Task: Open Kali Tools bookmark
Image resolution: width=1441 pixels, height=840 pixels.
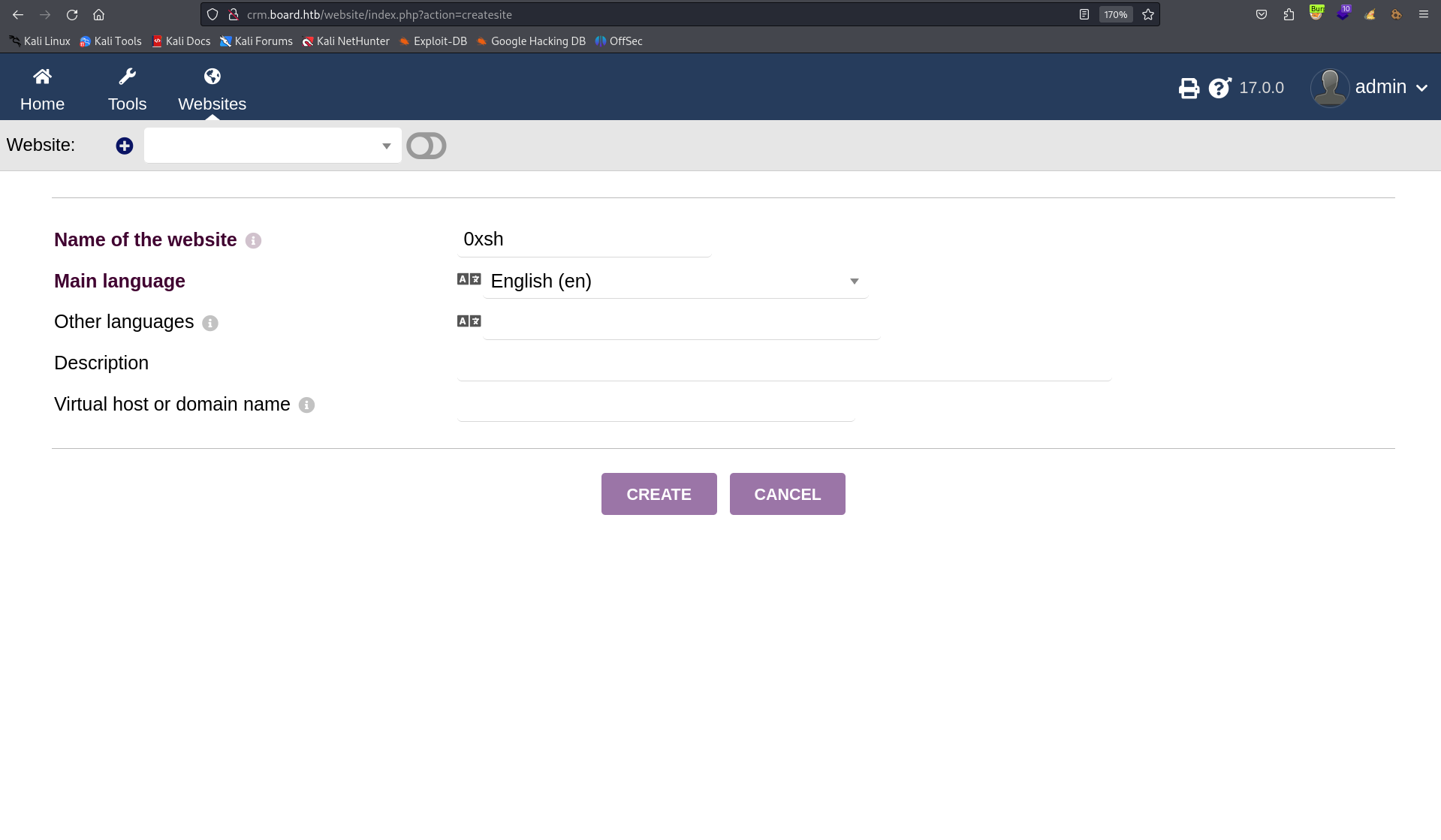Action: [110, 41]
